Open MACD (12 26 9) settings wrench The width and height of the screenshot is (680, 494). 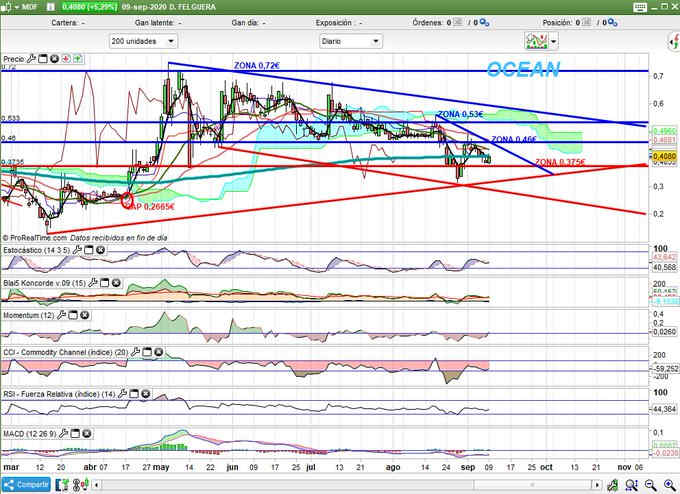point(63,433)
